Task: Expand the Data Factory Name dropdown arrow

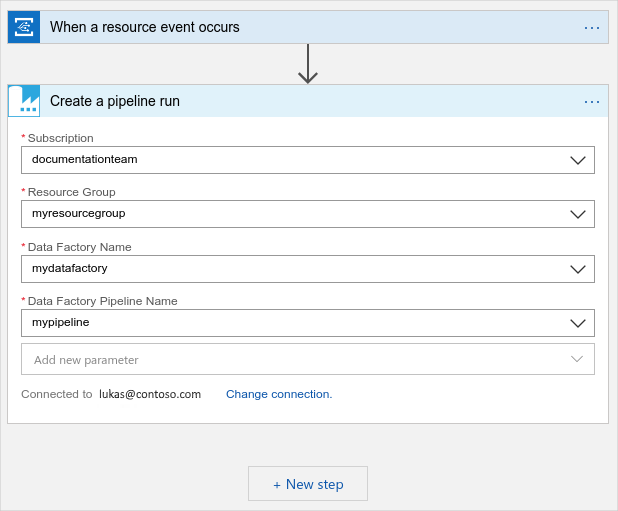Action: click(577, 269)
